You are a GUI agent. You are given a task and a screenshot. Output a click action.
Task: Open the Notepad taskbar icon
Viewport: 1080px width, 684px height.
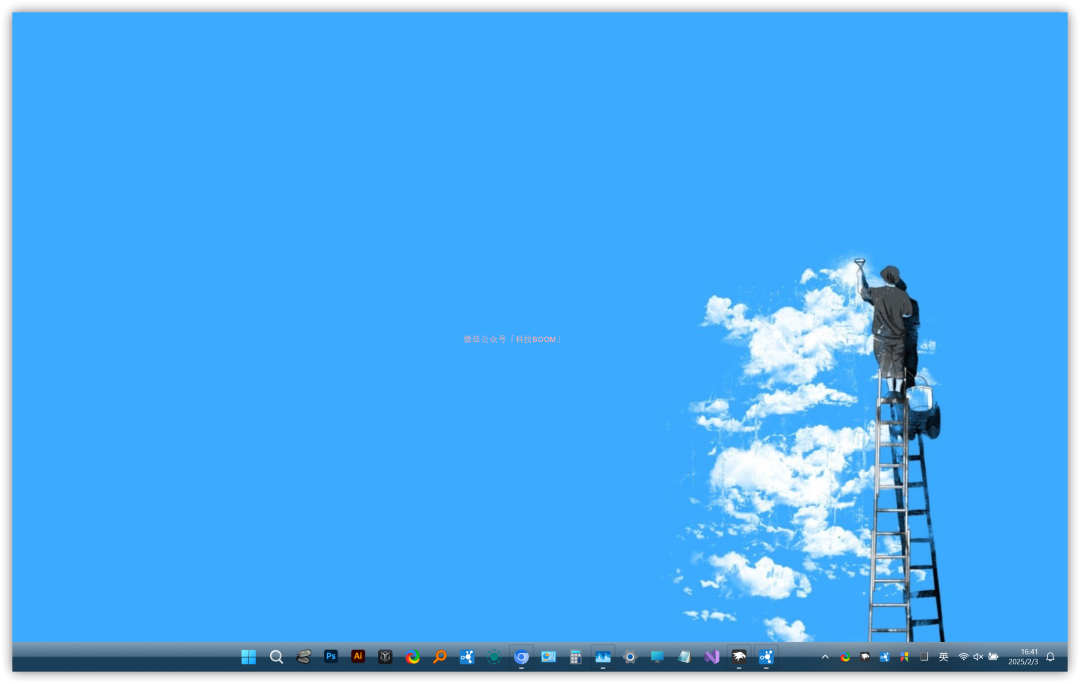point(684,657)
